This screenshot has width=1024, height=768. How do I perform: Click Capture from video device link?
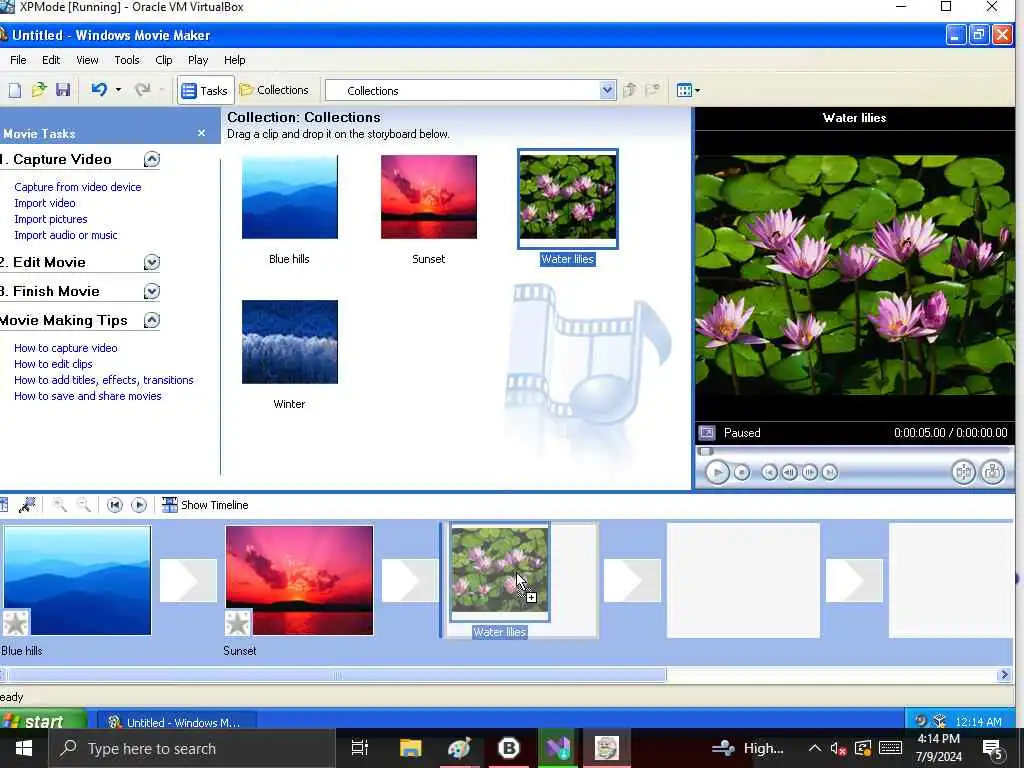coord(78,187)
